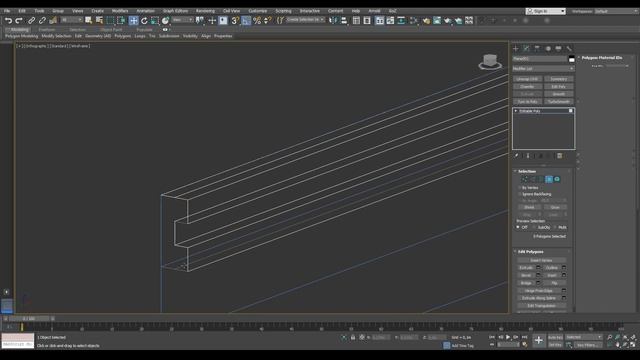The image size is (640, 360).
Task: Click the Edit Triangulation button
Action: [x=541, y=306]
